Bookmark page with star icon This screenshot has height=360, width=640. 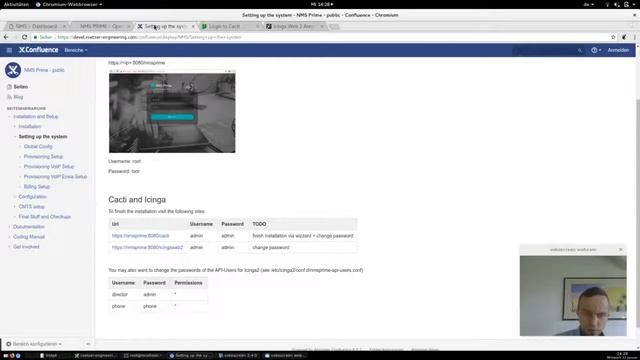point(613,37)
